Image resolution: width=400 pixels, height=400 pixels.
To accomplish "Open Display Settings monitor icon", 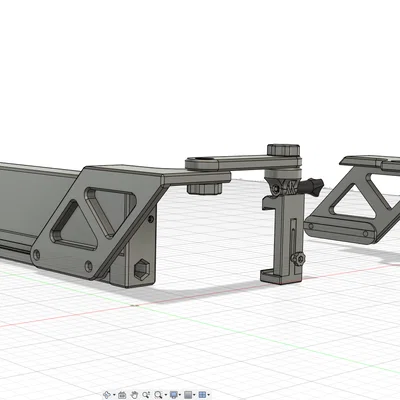I will click(174, 395).
